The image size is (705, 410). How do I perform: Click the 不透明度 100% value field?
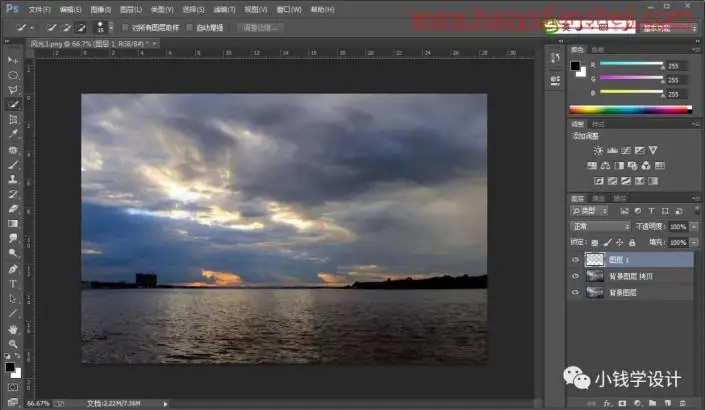coord(678,227)
